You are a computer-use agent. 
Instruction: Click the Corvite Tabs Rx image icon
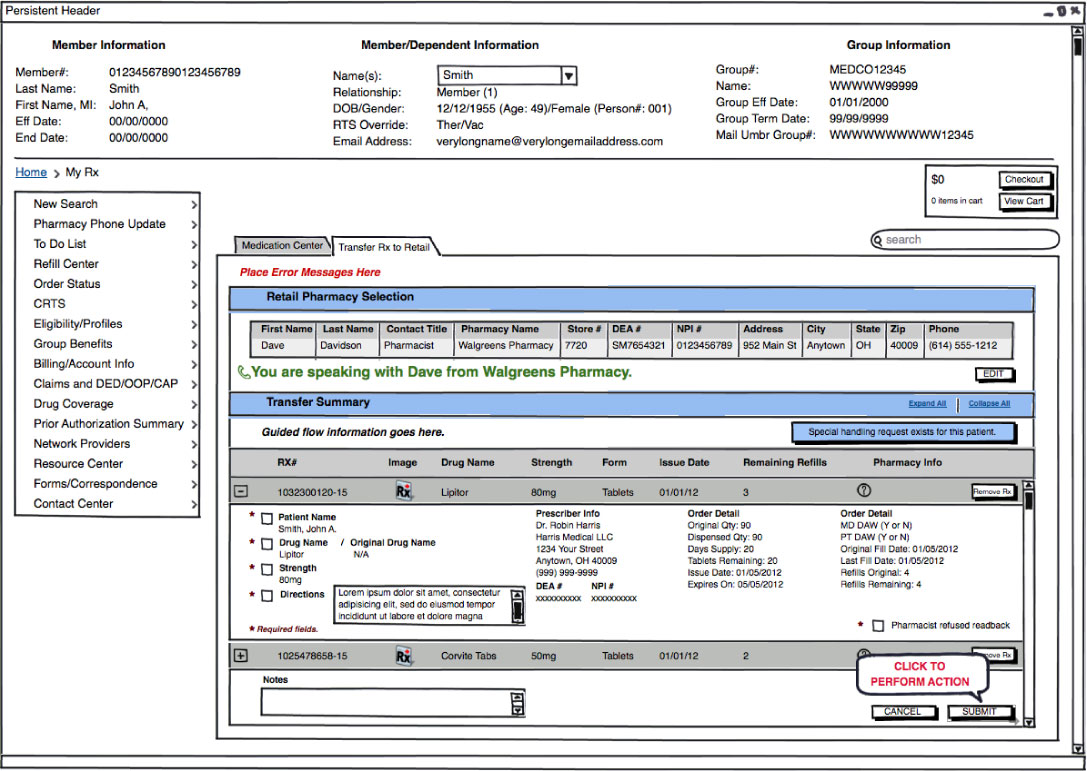[403, 657]
